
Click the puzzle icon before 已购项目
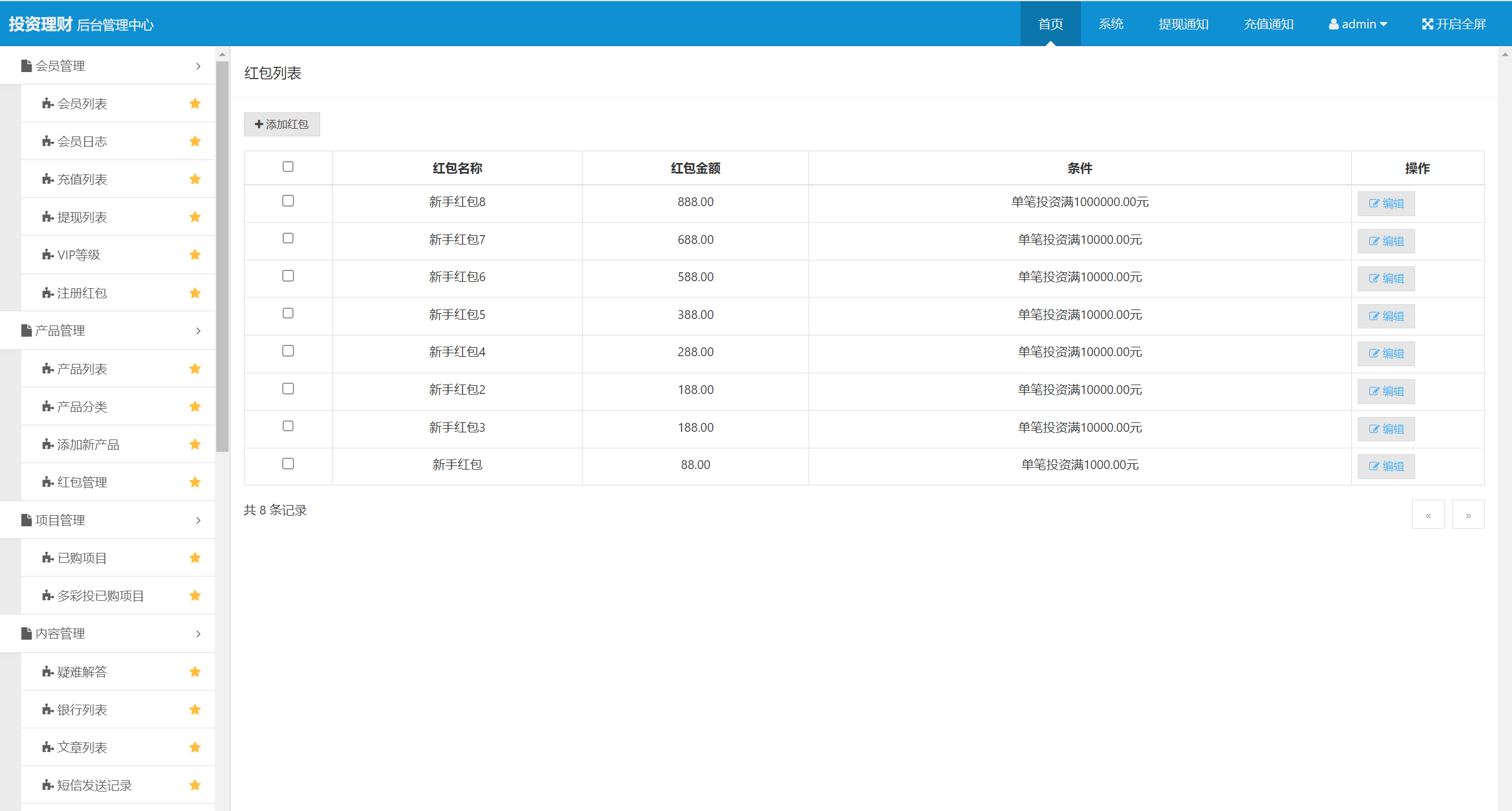click(48, 558)
